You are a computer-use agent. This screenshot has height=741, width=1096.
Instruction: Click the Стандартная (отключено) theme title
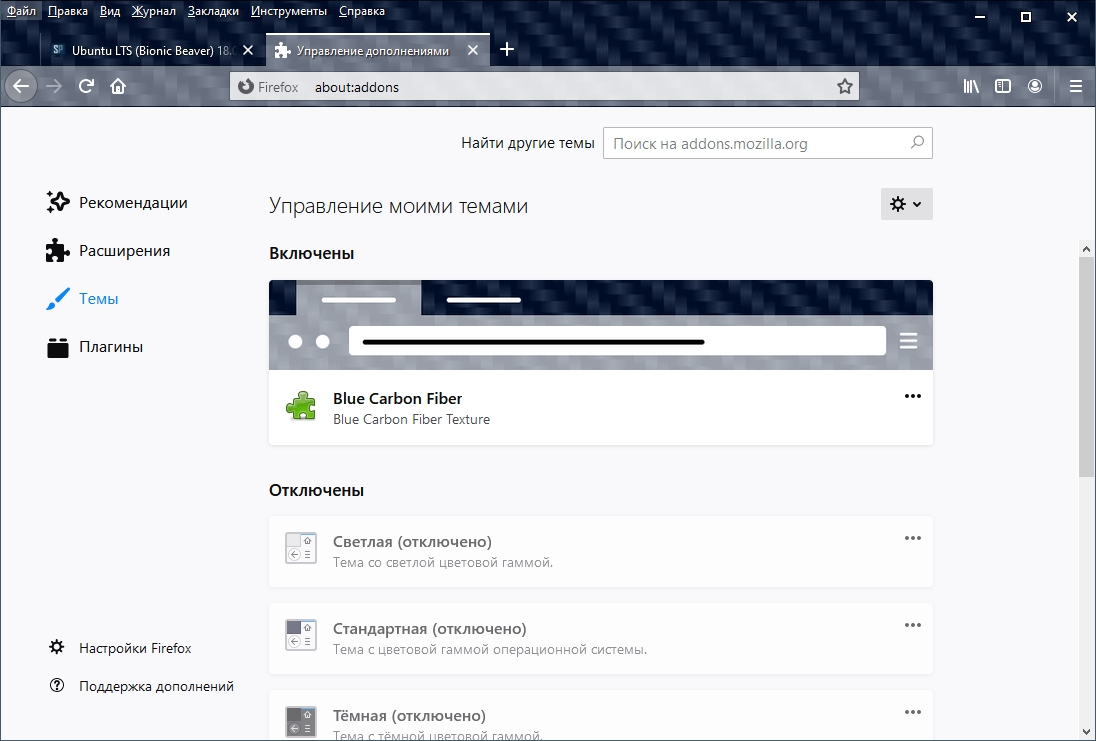(429, 628)
